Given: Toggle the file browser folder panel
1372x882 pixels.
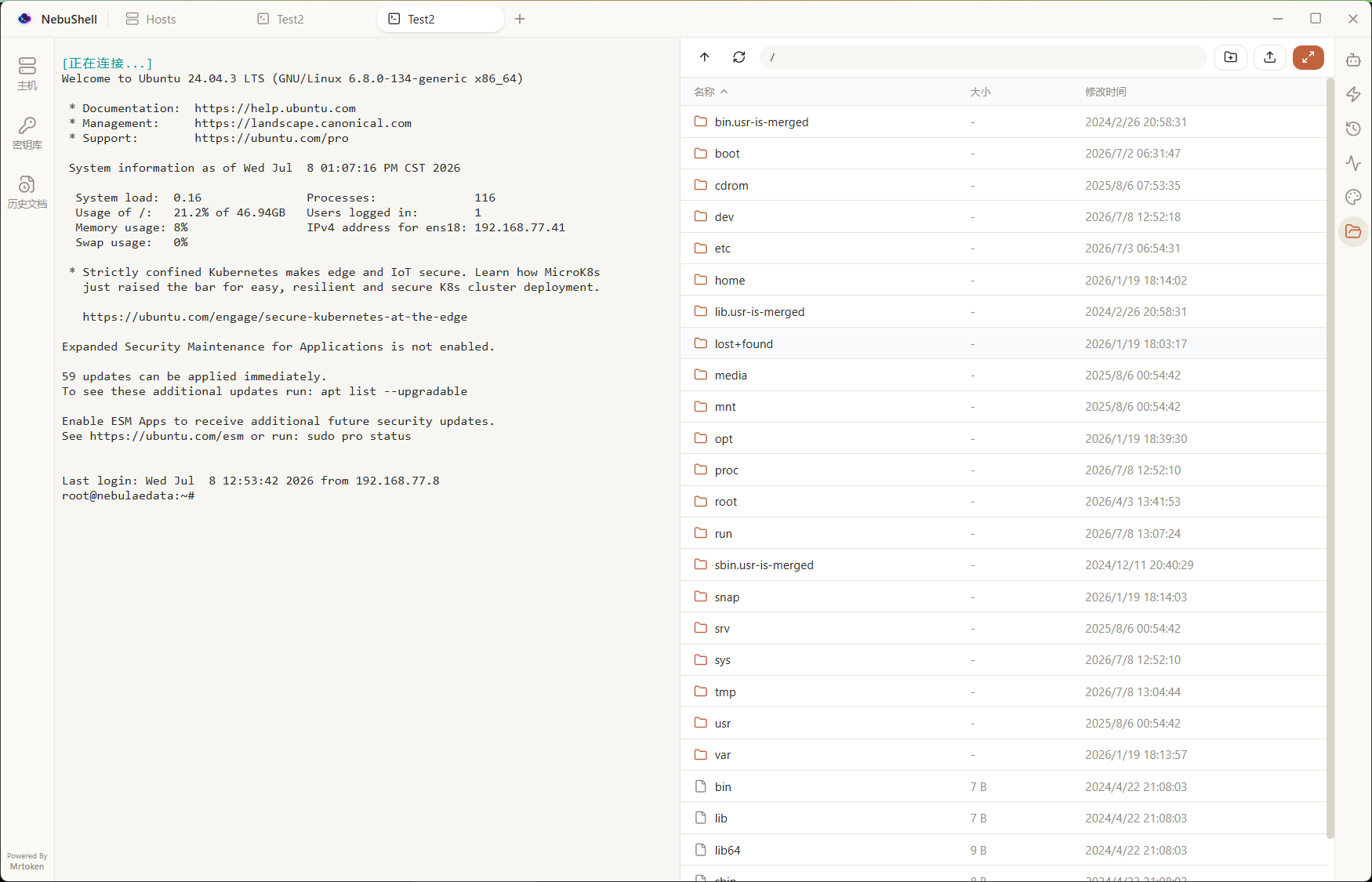Looking at the screenshot, I should [x=1353, y=231].
